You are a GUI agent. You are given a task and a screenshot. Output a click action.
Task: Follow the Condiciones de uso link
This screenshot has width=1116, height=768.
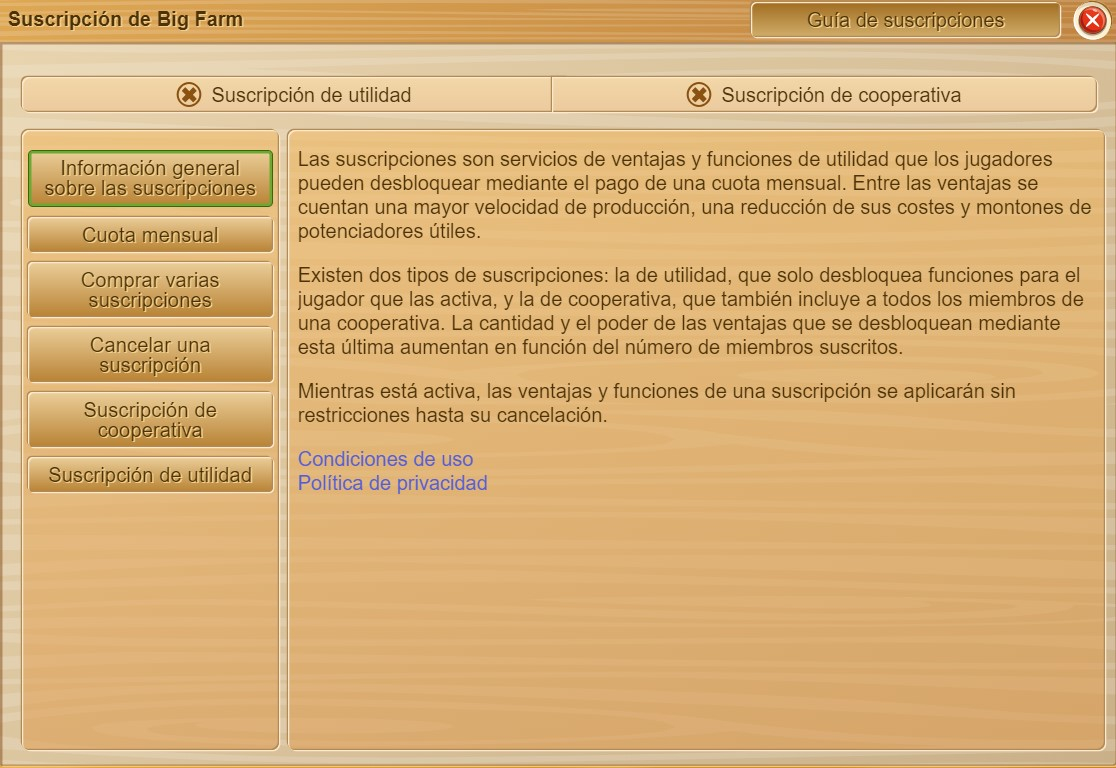click(385, 459)
